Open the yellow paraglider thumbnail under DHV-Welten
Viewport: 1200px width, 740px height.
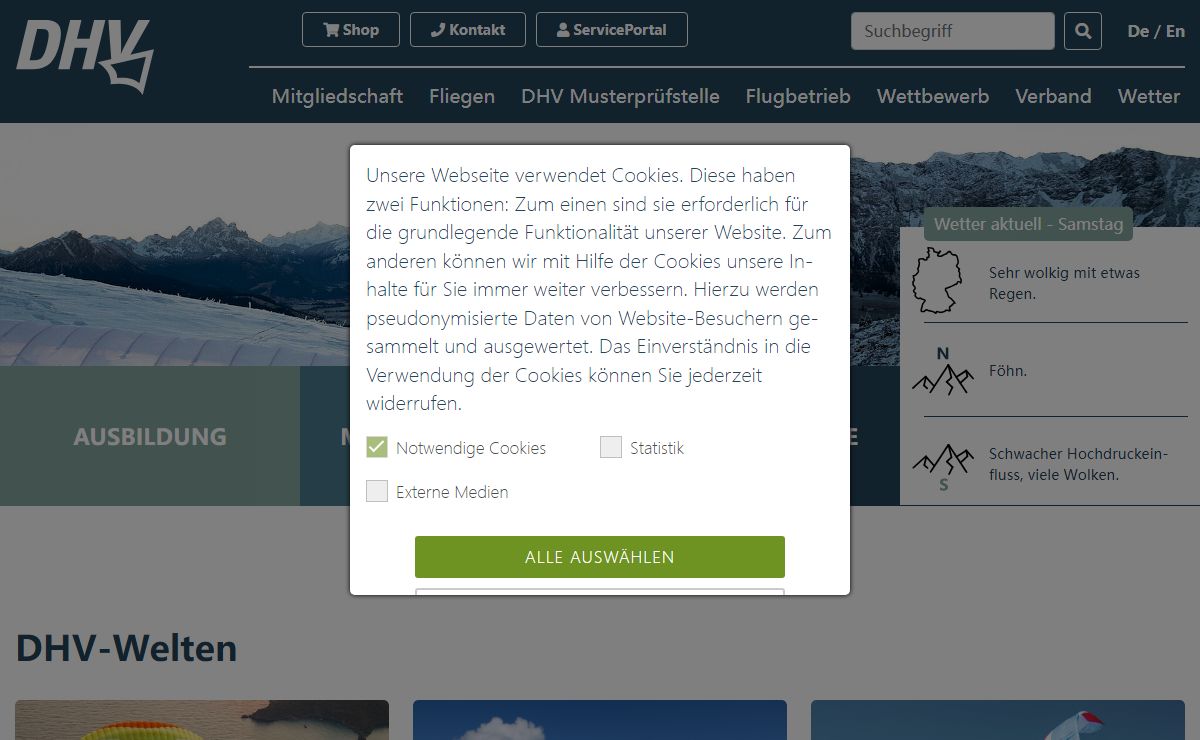tap(202, 720)
